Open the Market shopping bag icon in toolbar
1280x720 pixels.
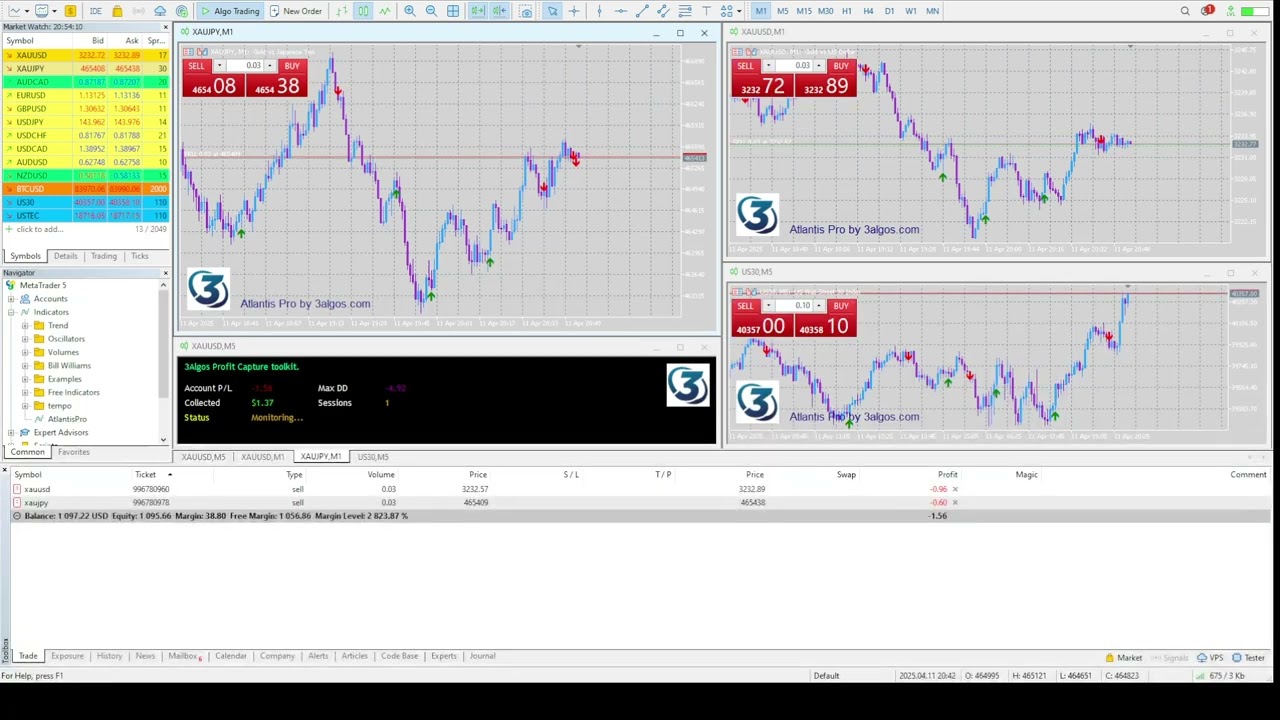(117, 11)
